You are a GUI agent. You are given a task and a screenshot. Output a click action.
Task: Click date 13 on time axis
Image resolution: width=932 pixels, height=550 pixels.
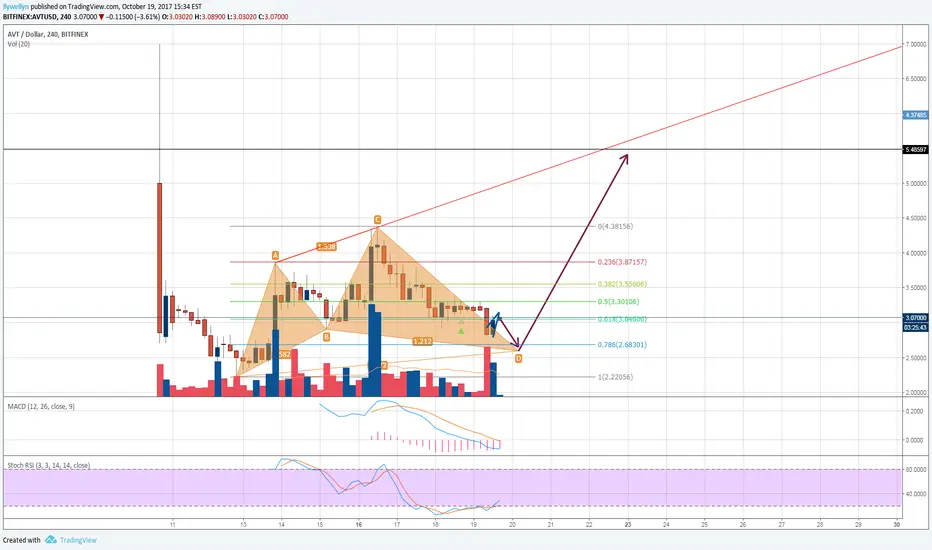coord(243,524)
